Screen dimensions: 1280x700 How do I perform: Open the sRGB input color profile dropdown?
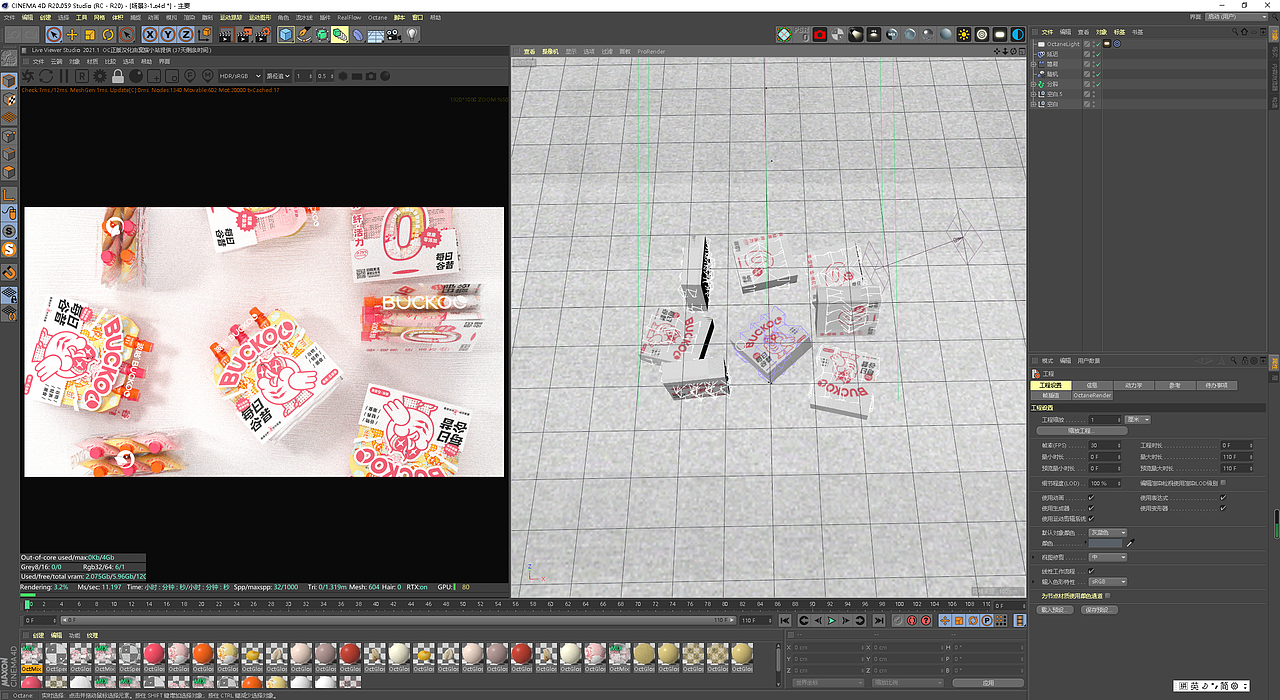click(x=1108, y=582)
